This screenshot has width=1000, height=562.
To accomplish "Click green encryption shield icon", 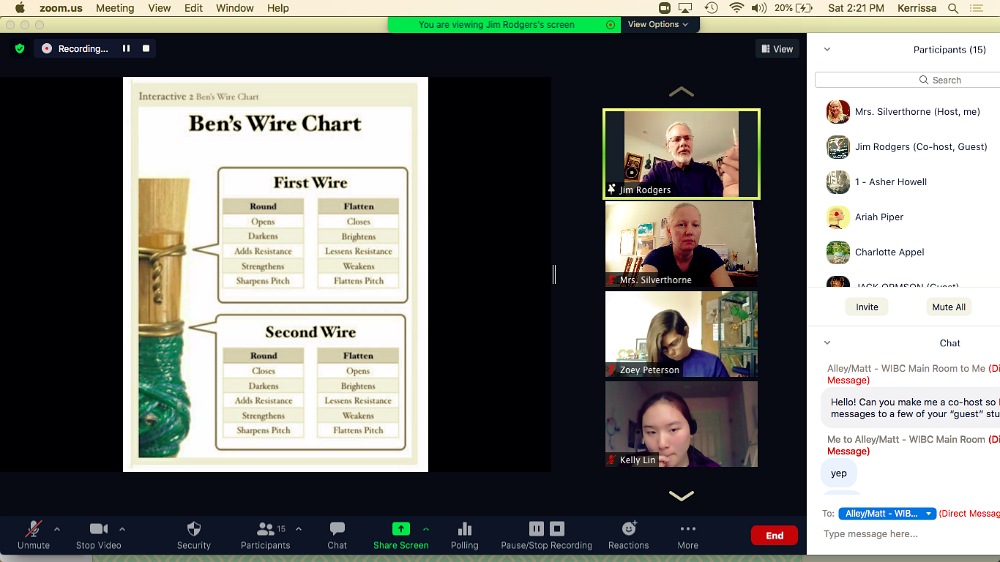I will [20, 48].
